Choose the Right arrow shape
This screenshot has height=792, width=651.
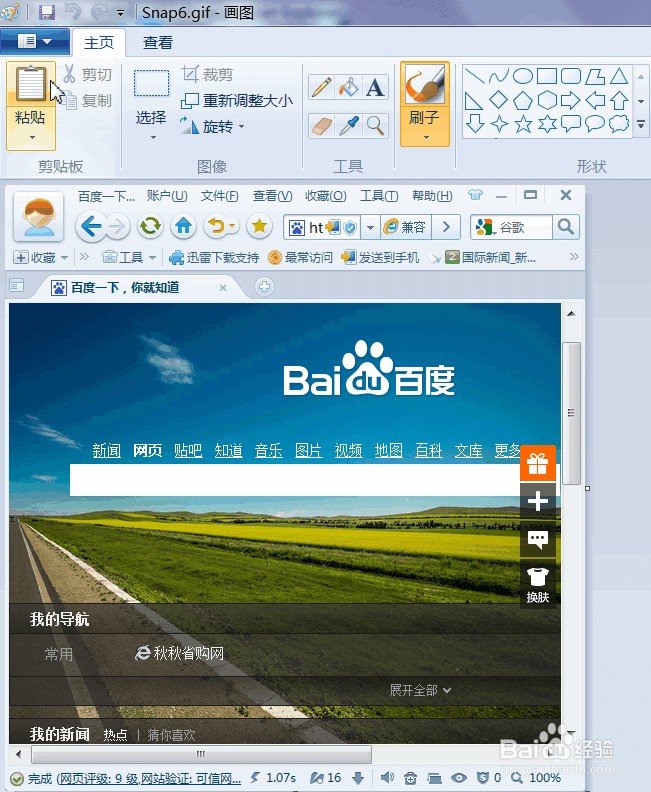click(571, 100)
